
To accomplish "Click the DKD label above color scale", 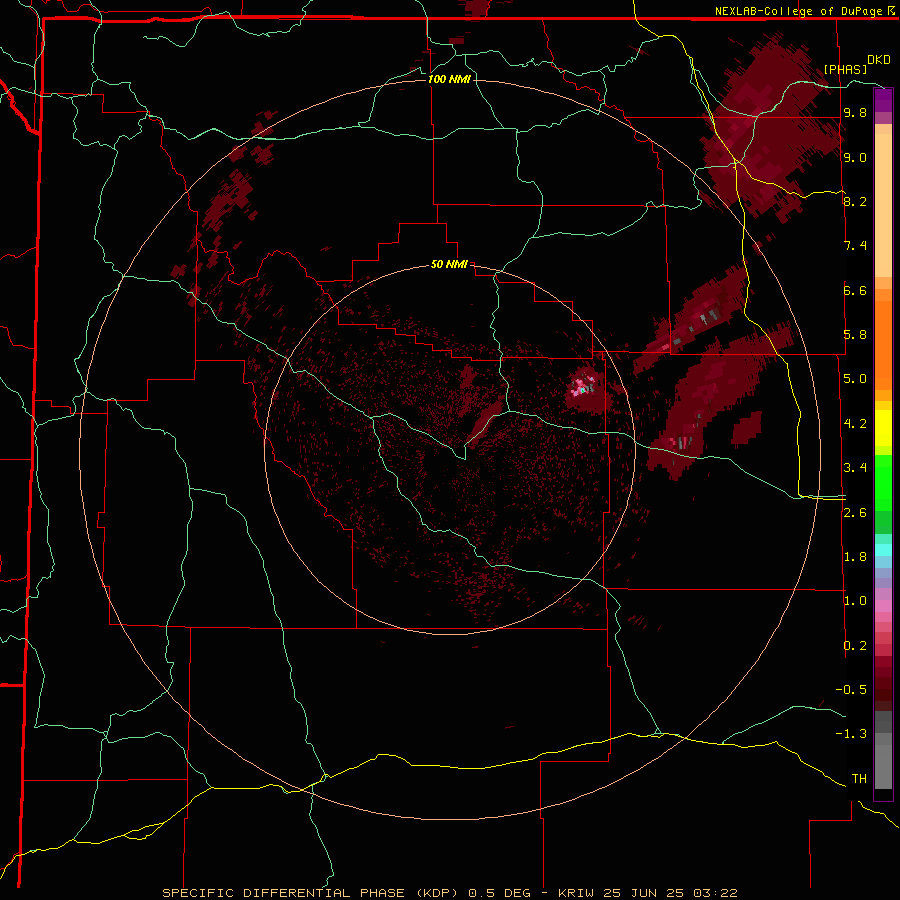I will [879, 60].
